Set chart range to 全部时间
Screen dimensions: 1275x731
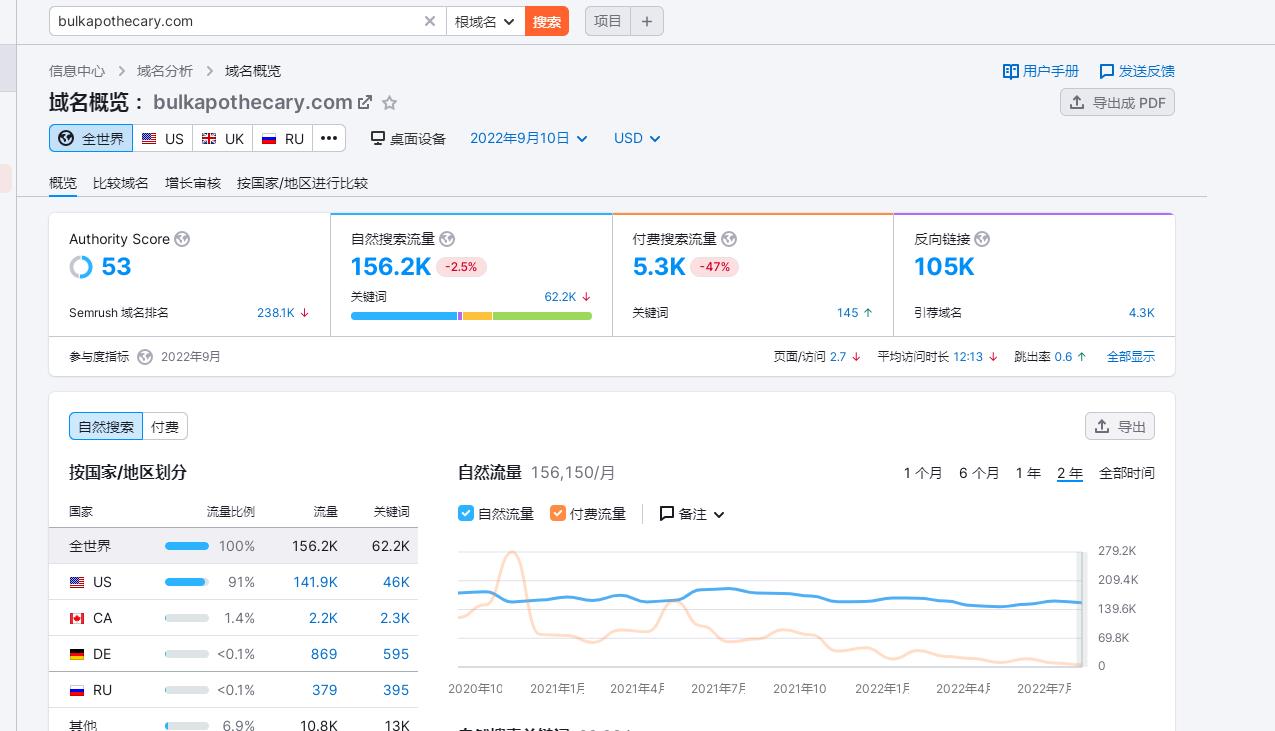pyautogui.click(x=1127, y=473)
